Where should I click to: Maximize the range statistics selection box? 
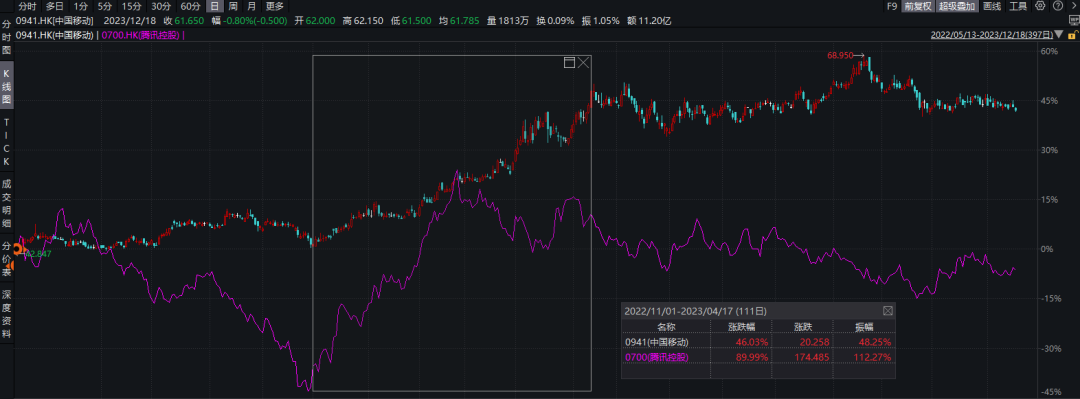570,63
